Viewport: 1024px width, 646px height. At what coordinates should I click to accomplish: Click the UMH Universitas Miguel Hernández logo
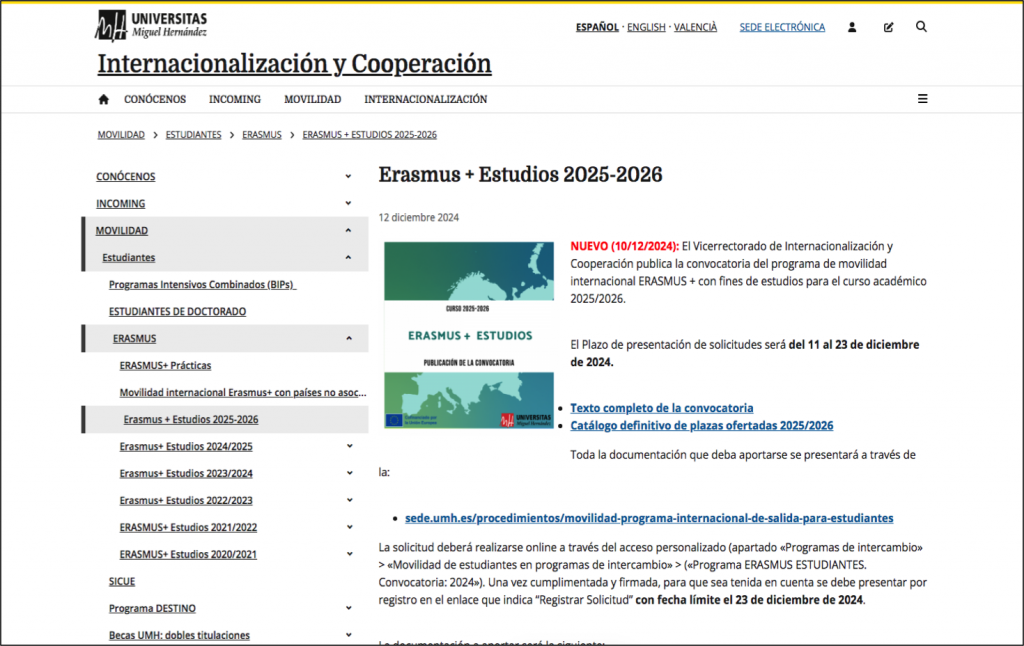click(x=151, y=25)
